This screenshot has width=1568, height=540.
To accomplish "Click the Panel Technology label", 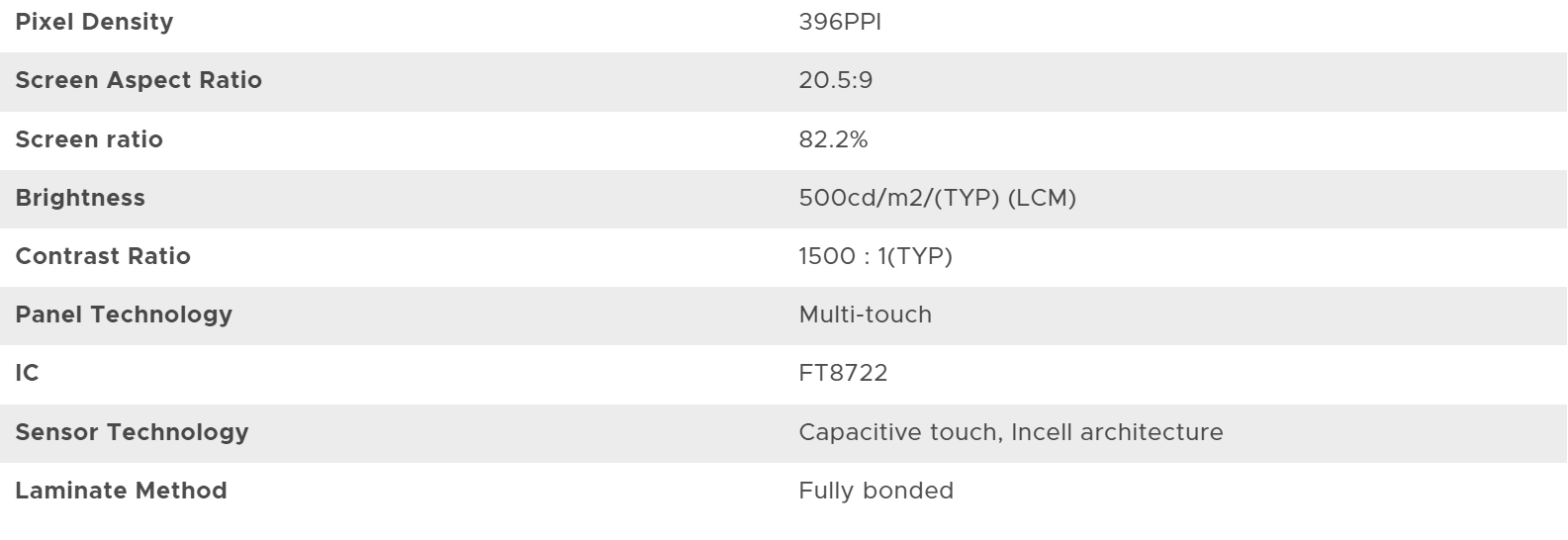I will tap(124, 315).
